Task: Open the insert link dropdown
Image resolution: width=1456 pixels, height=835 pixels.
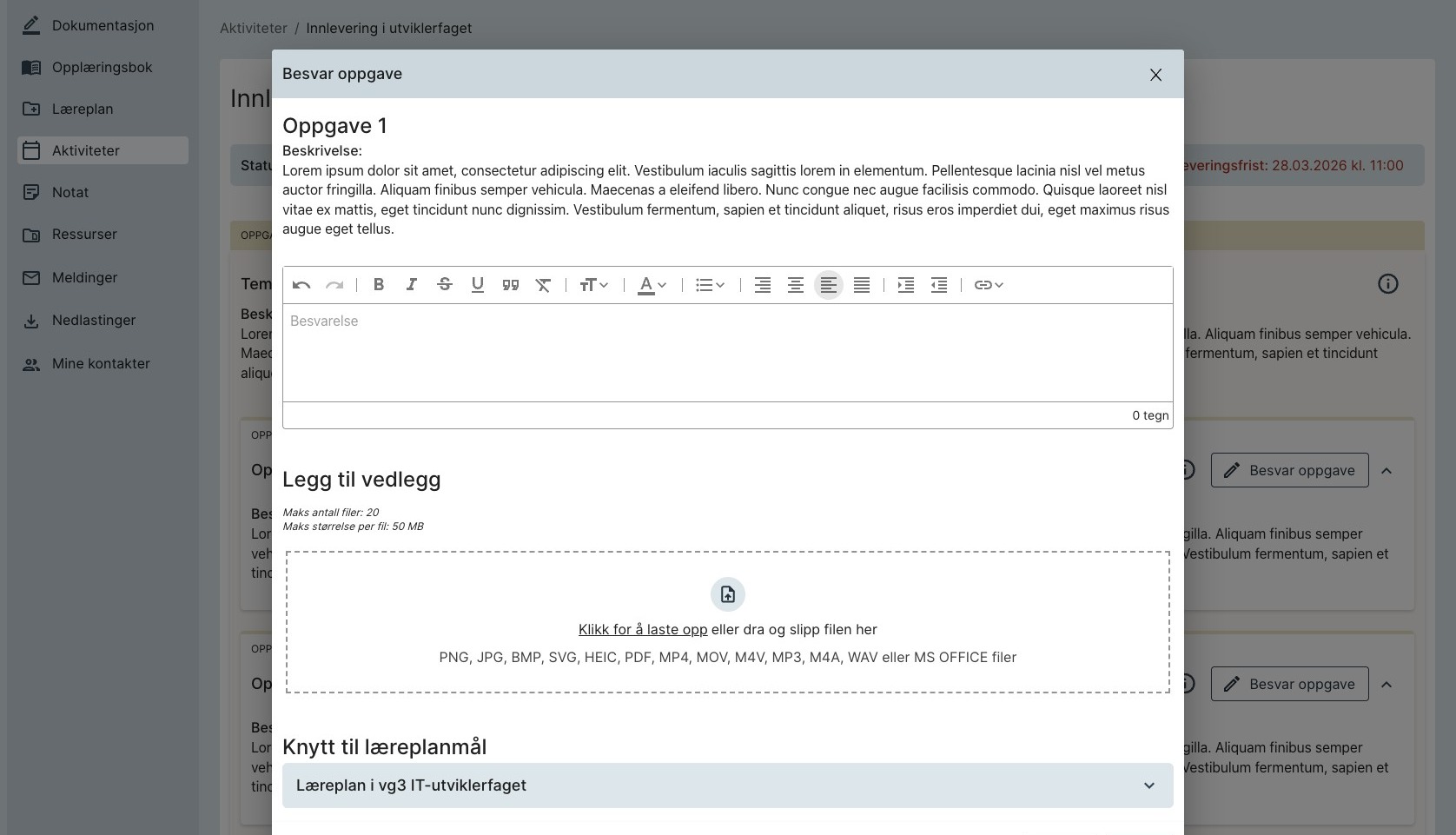Action: point(989,285)
